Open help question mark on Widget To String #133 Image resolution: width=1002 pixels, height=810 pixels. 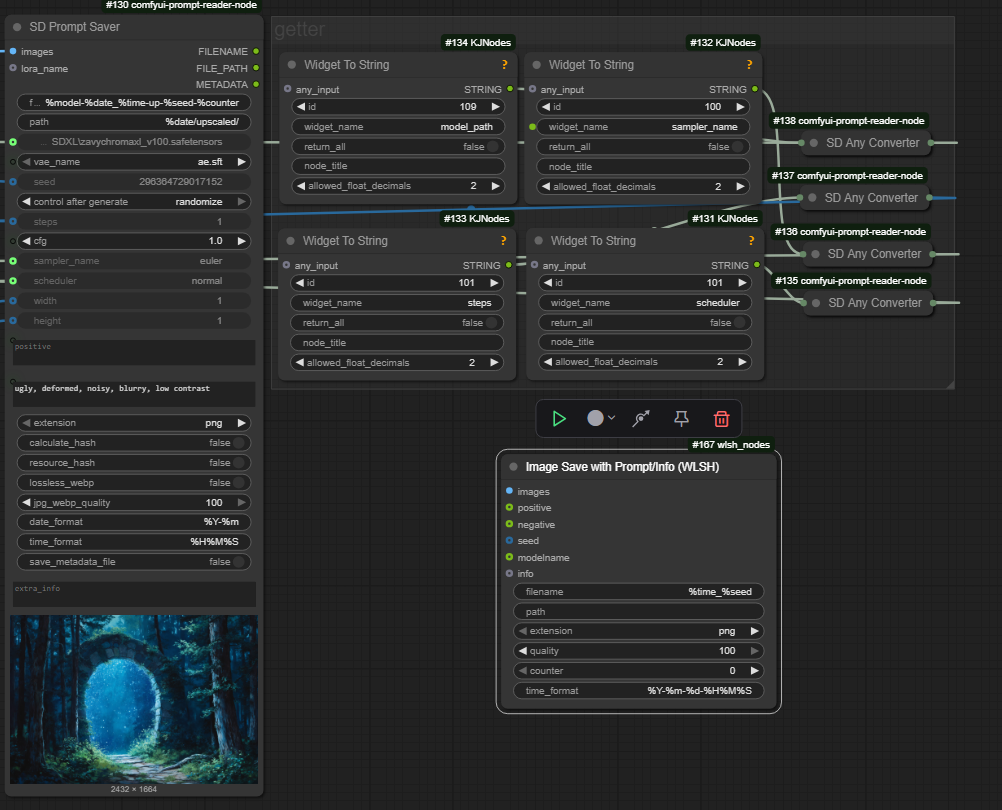coord(504,241)
